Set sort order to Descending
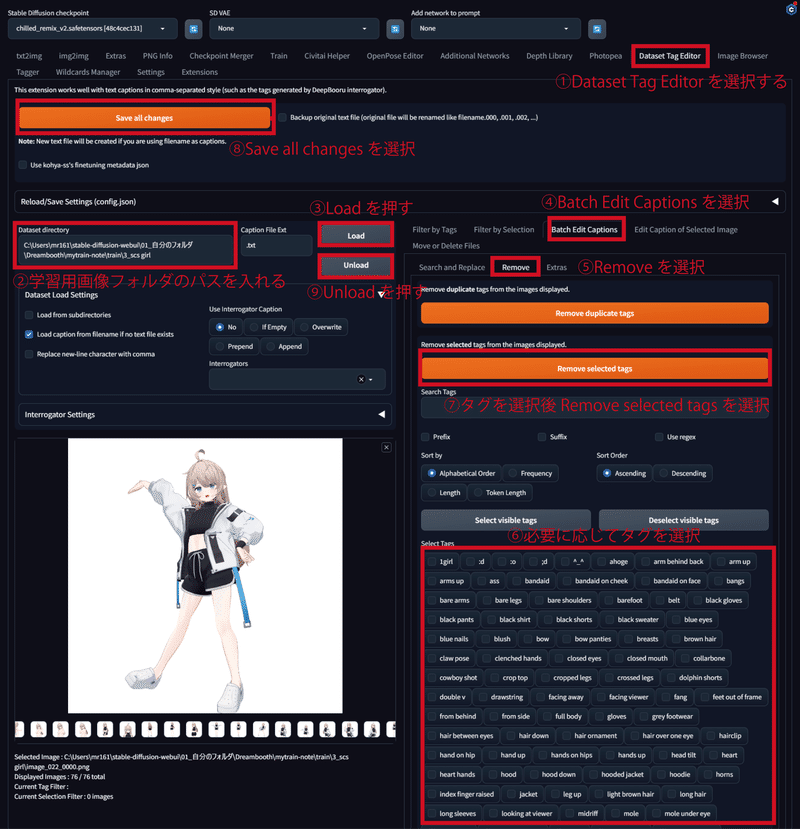This screenshot has height=829, width=800. point(683,473)
